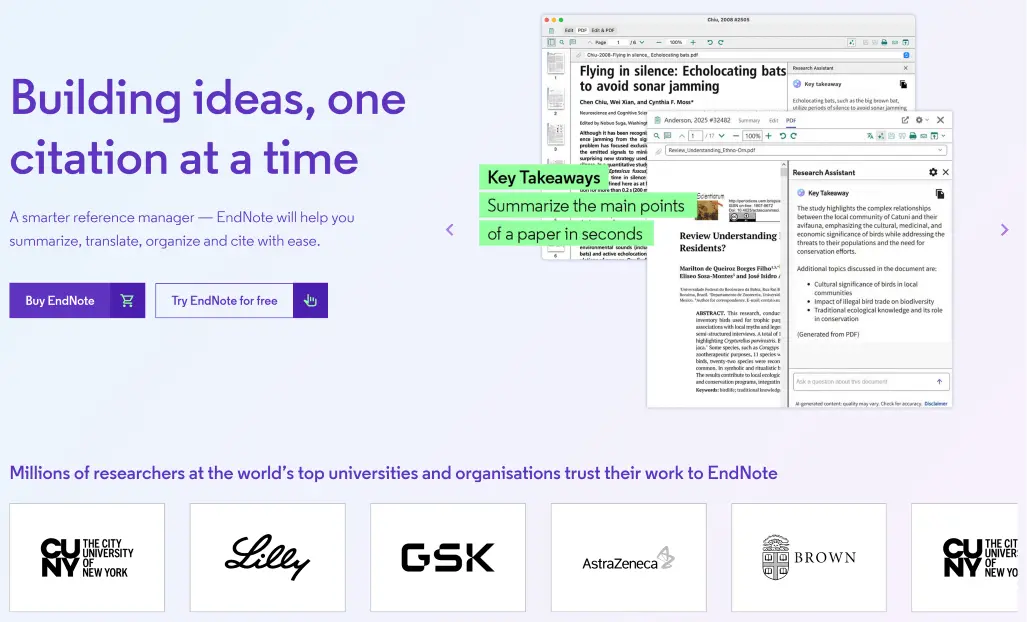This screenshot has height=622, width=1027.
Task: Click 100% zoom field in Anderson toolbar
Action: pyautogui.click(x=753, y=136)
